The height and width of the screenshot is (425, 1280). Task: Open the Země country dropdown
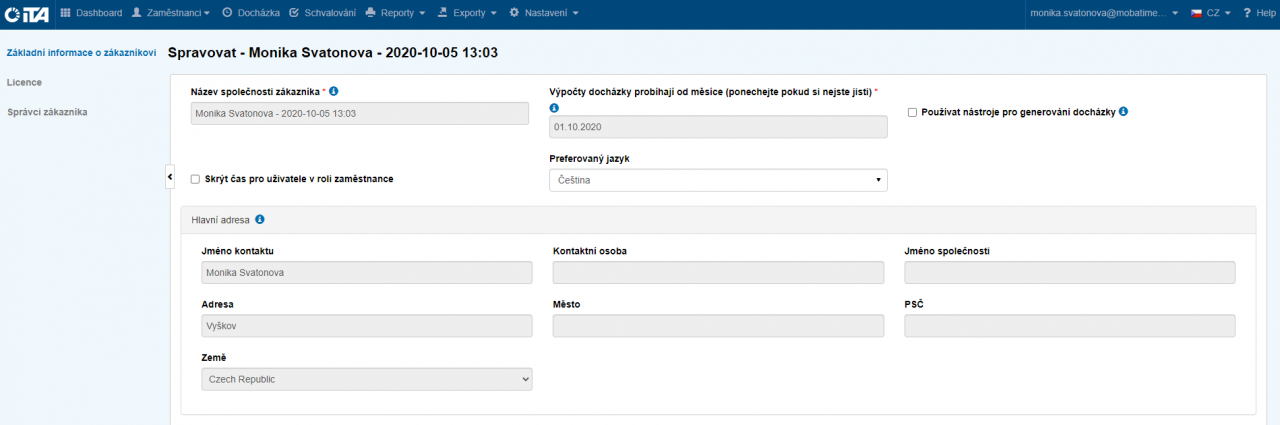[366, 379]
